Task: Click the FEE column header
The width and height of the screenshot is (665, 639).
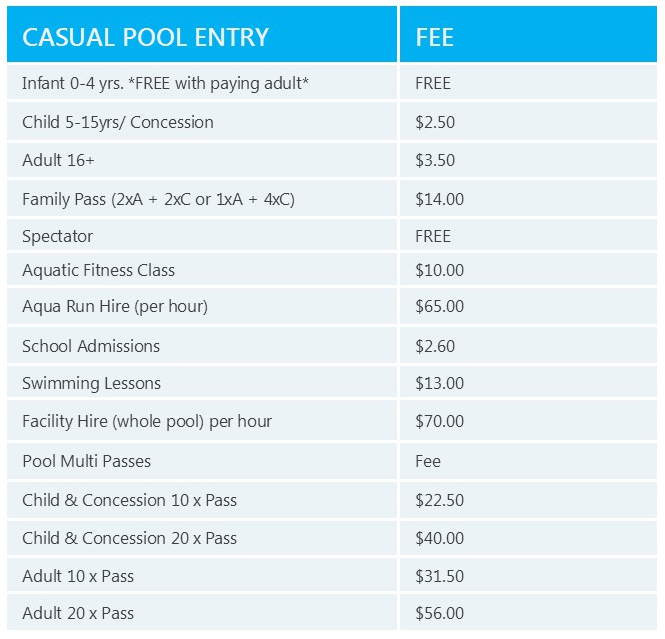Action: (x=434, y=38)
